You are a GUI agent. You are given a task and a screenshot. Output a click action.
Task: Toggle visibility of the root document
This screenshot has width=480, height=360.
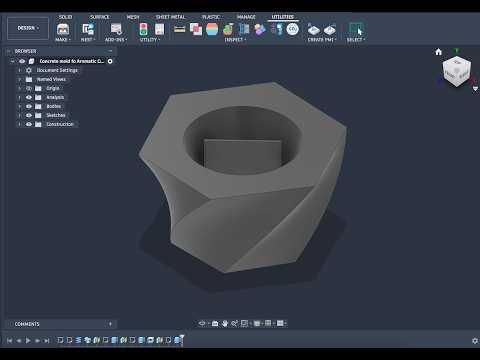(22, 61)
